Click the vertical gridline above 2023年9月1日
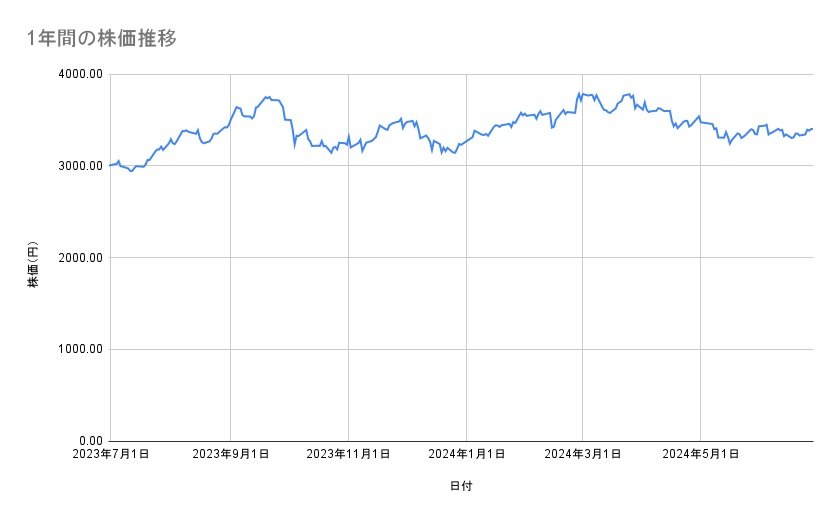Image resolution: width=839 pixels, height=519 pixels. [x=231, y=300]
